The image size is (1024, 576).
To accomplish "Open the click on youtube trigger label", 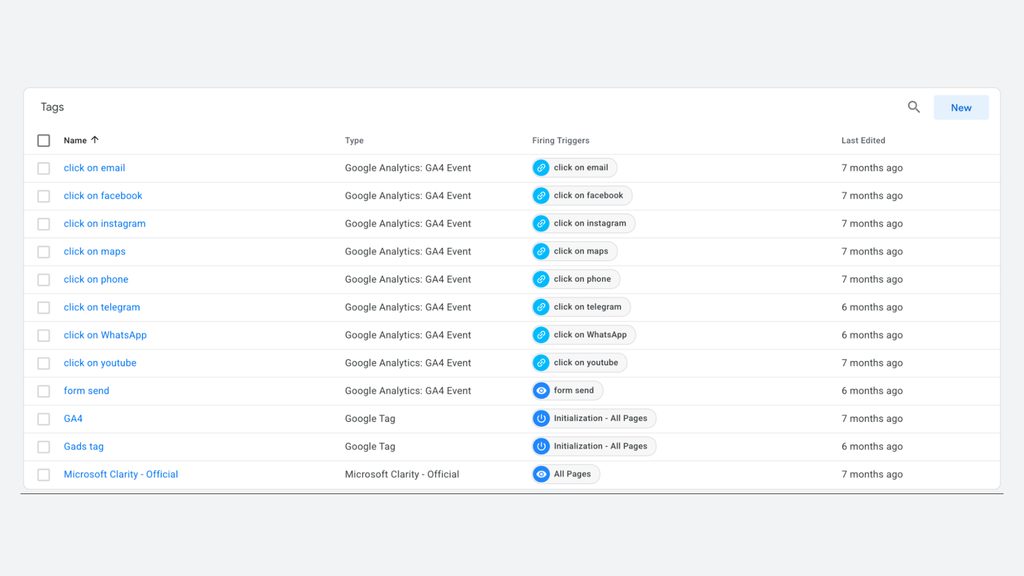I will coord(585,362).
